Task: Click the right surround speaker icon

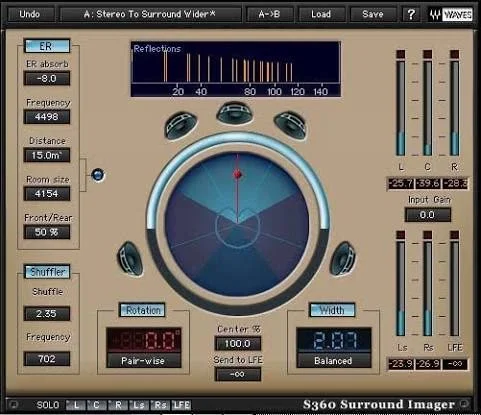Action: (x=343, y=259)
